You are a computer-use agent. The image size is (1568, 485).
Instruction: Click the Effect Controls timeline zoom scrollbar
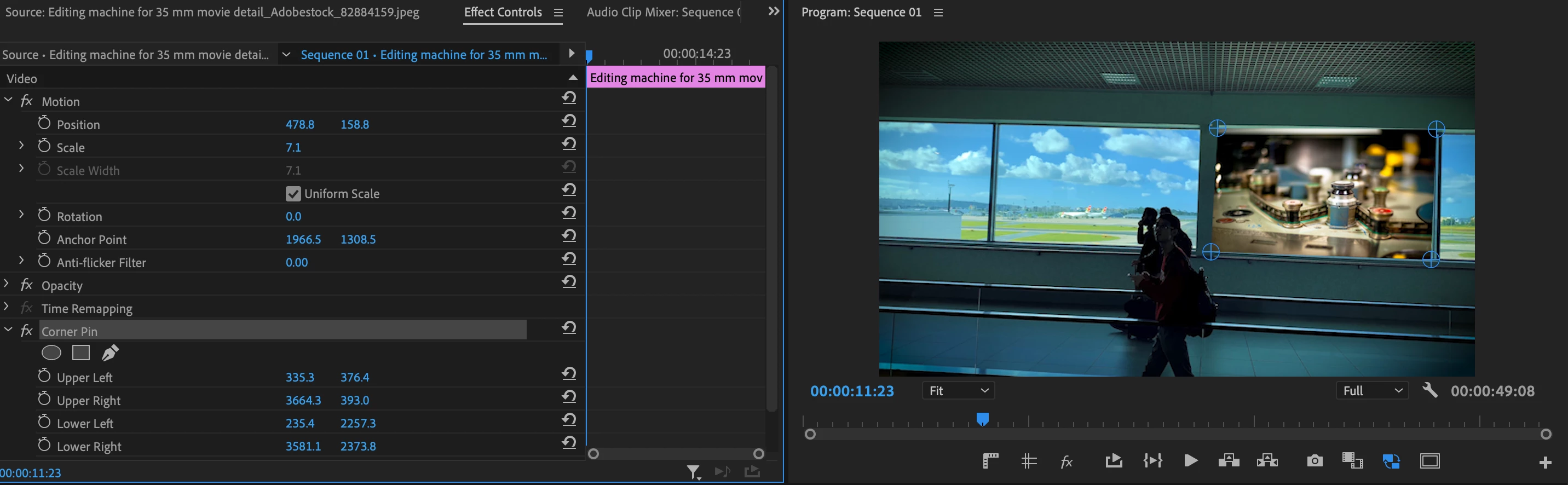pos(676,453)
